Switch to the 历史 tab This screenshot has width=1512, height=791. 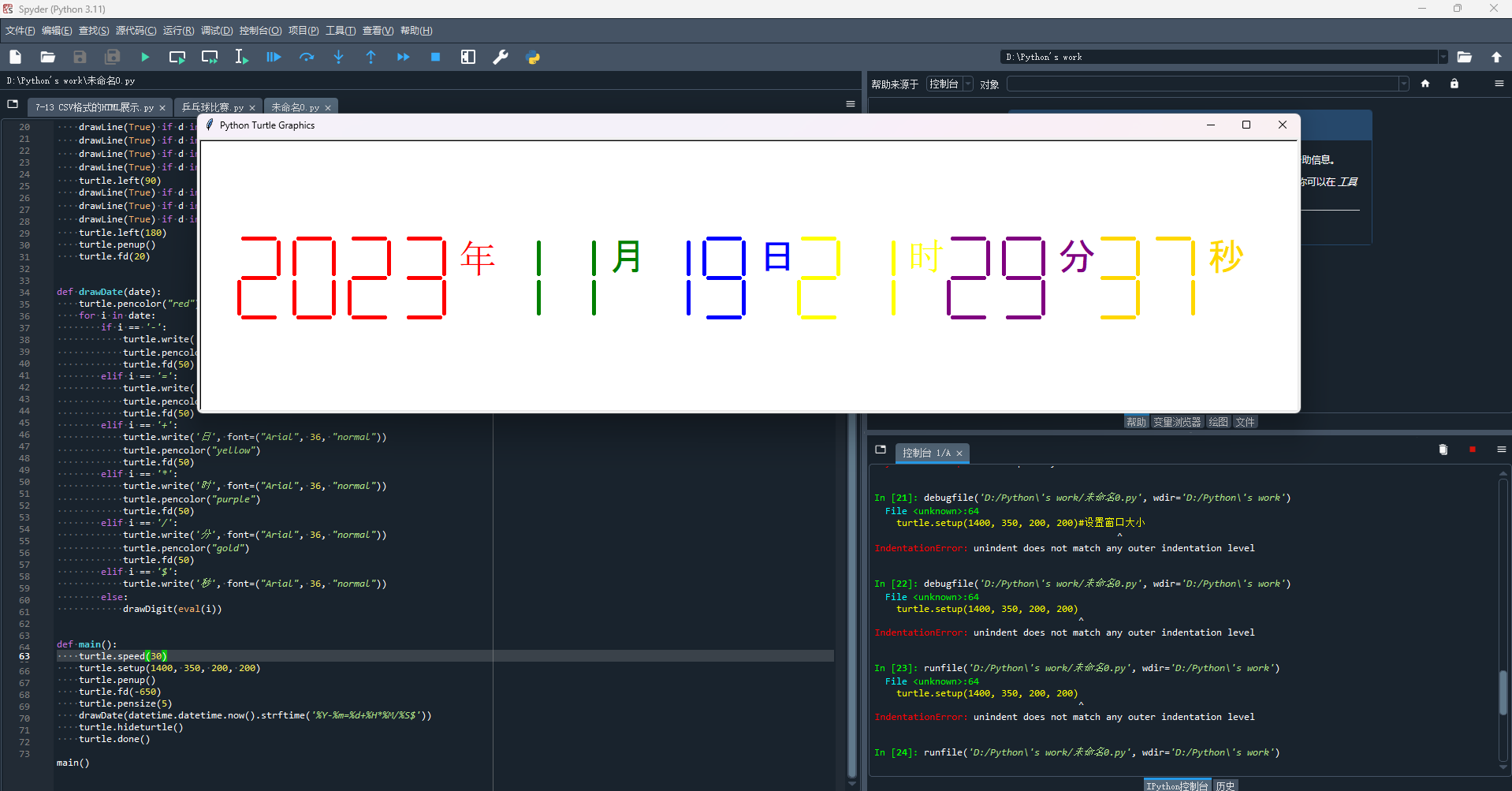[1225, 785]
